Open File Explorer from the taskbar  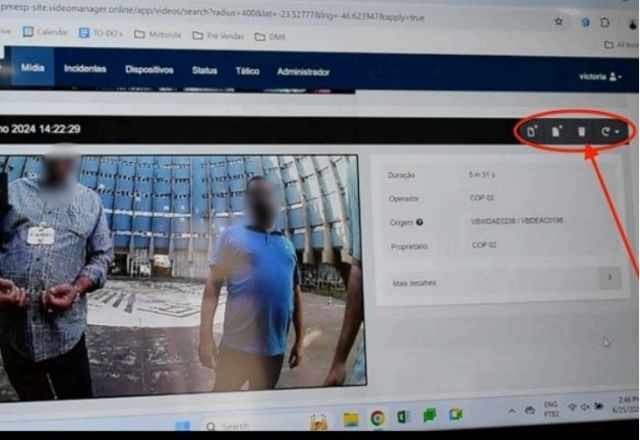tap(351, 419)
